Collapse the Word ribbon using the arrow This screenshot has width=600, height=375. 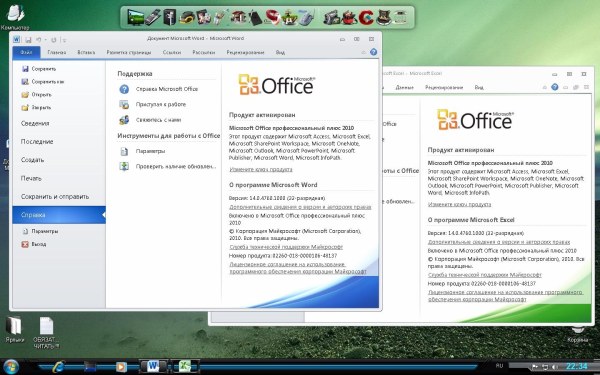coord(364,52)
